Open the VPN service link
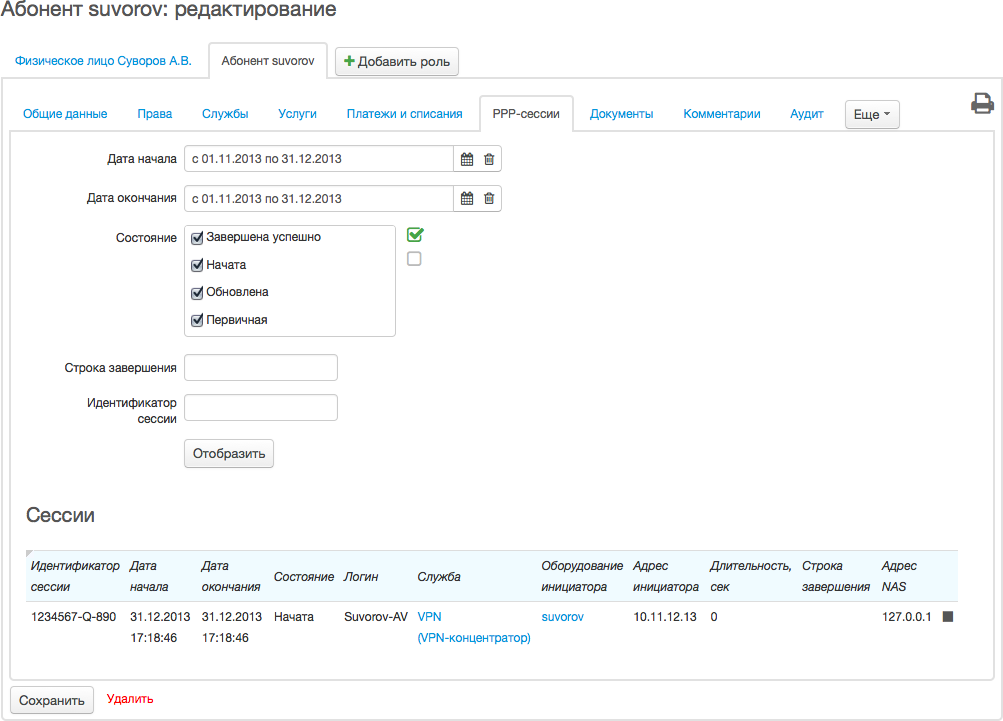The height and width of the screenshot is (721, 1003). [429, 617]
